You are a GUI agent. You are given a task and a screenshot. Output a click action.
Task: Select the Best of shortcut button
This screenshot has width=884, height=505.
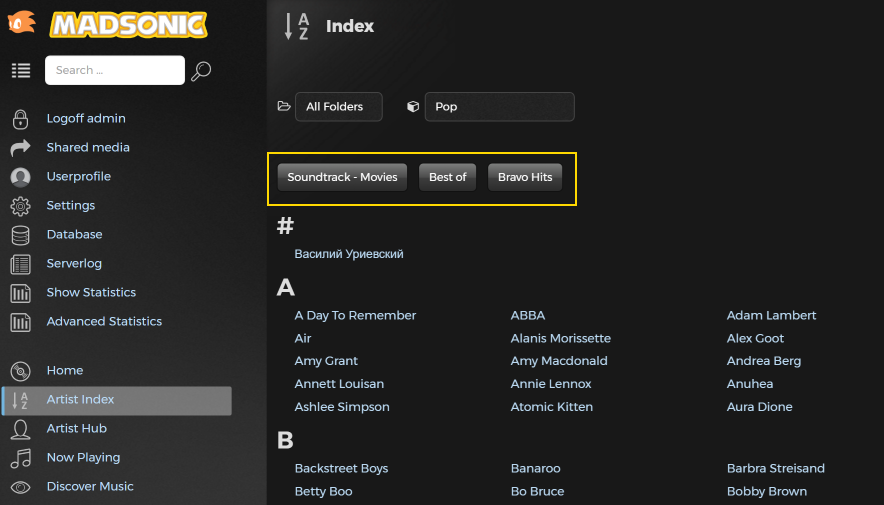coord(447,177)
